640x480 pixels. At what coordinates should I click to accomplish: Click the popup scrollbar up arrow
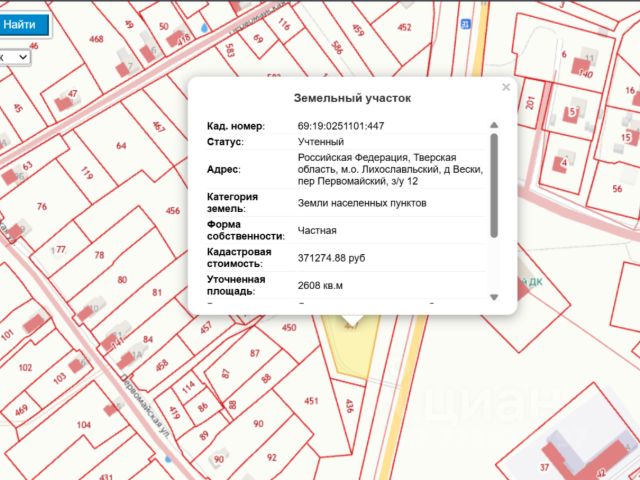[494, 125]
